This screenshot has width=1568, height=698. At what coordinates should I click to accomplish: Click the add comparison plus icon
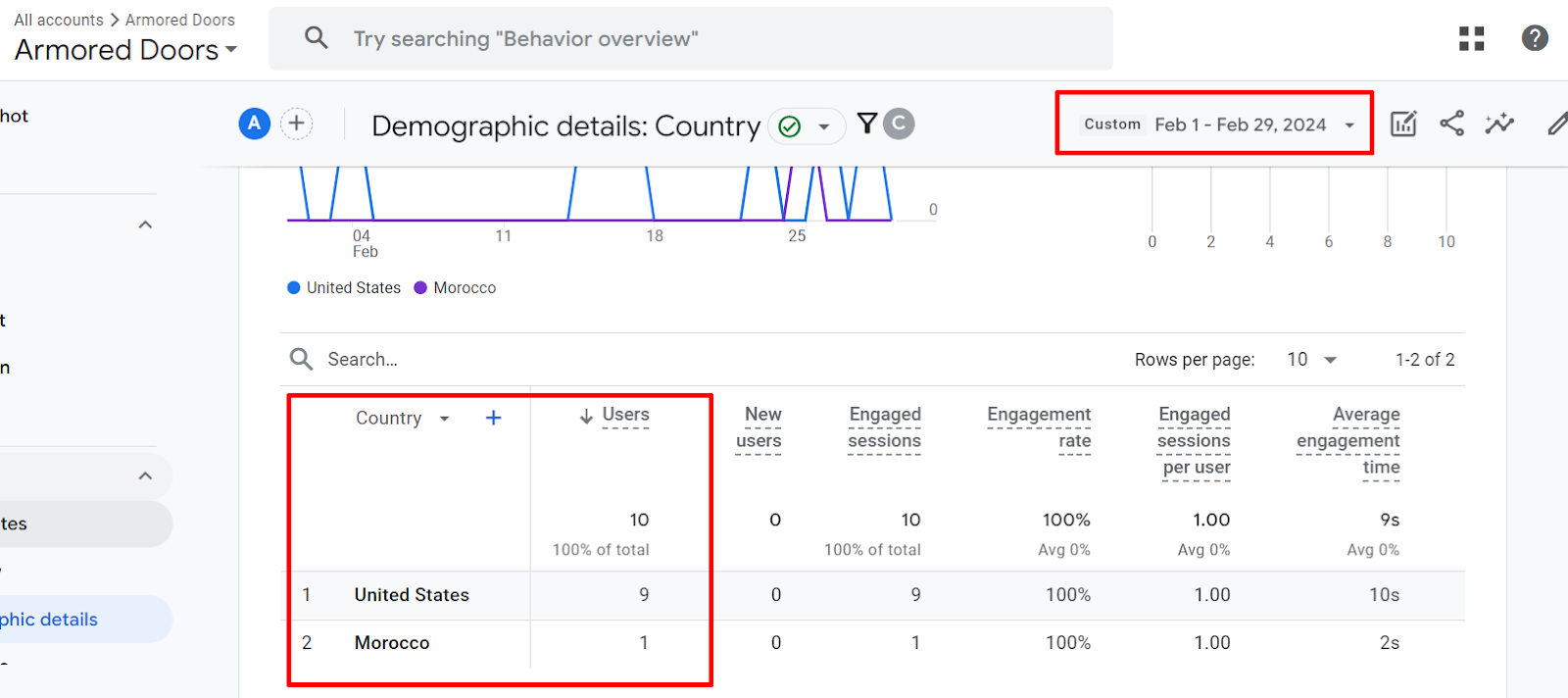coord(297,124)
